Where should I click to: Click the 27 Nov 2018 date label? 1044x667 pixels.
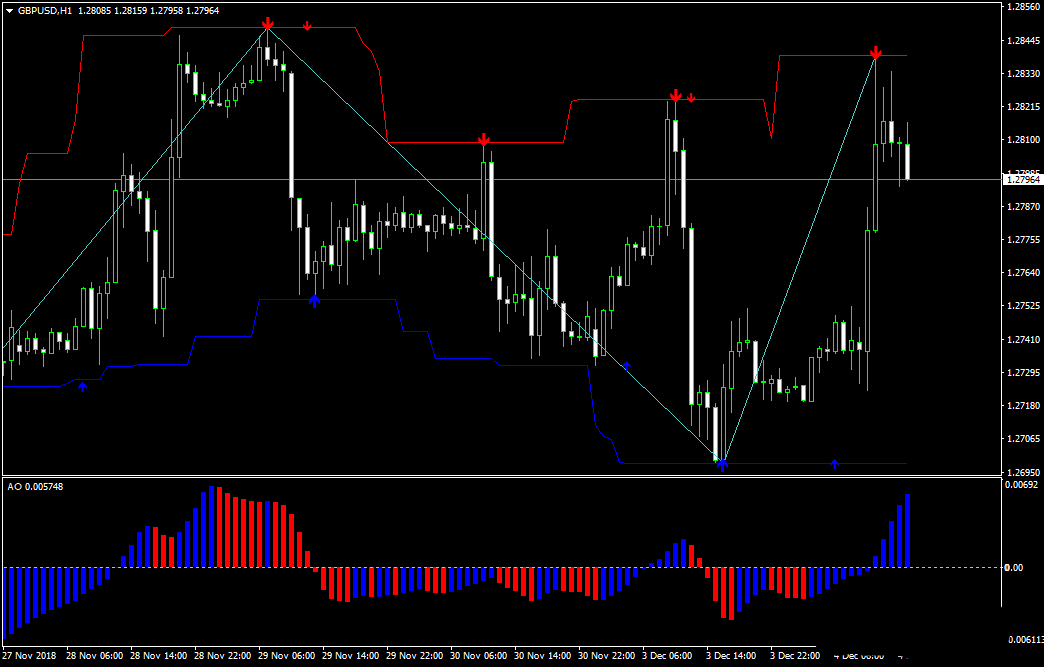coord(29,657)
